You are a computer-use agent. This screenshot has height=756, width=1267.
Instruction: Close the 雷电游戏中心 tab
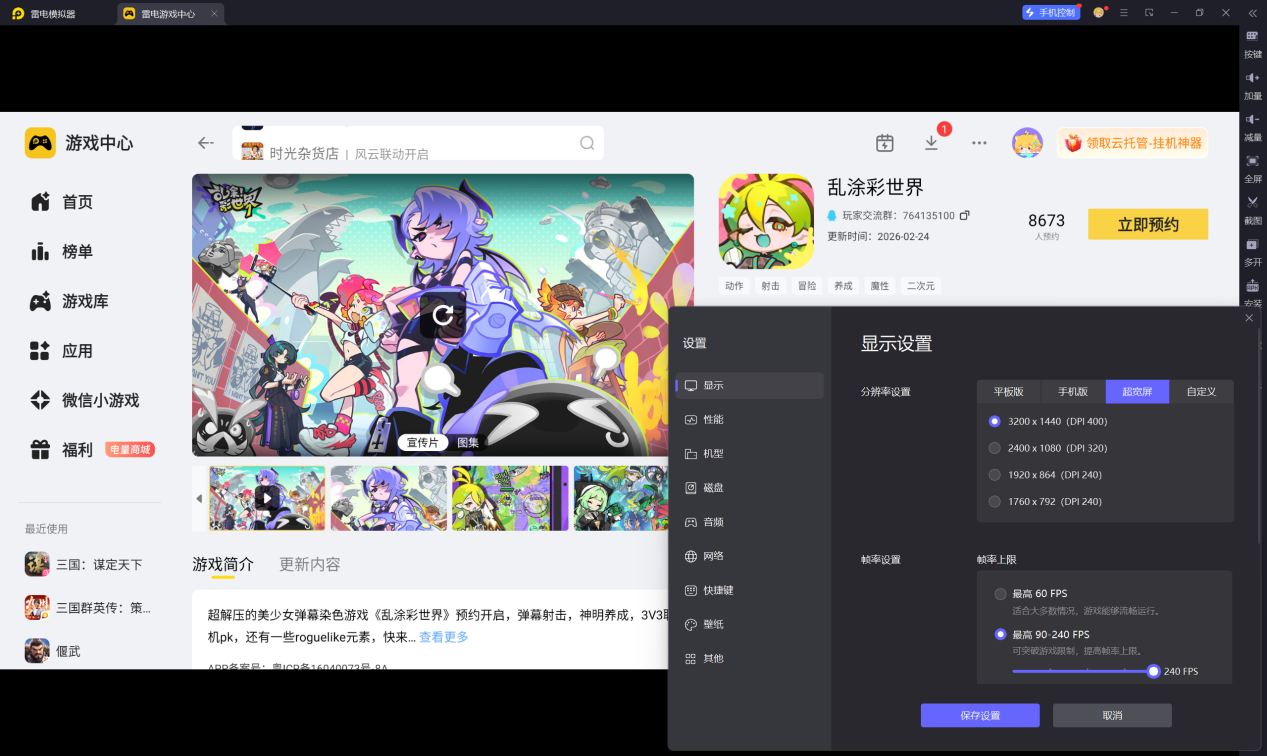click(214, 14)
